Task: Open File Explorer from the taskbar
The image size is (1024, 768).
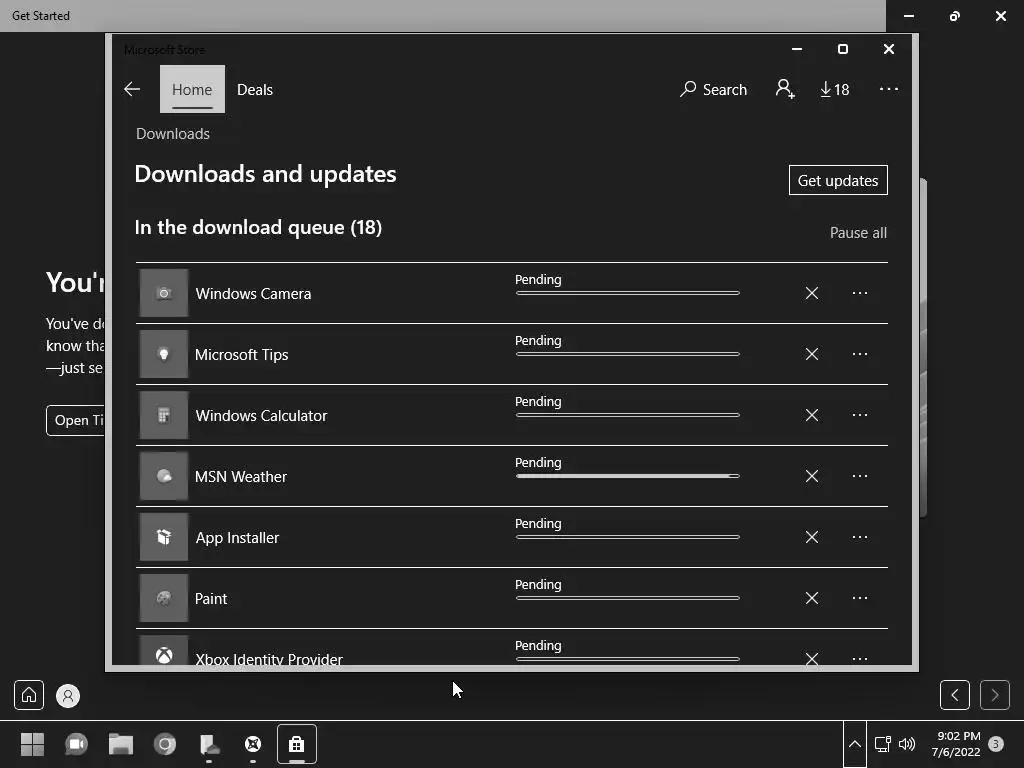Action: coord(121,744)
